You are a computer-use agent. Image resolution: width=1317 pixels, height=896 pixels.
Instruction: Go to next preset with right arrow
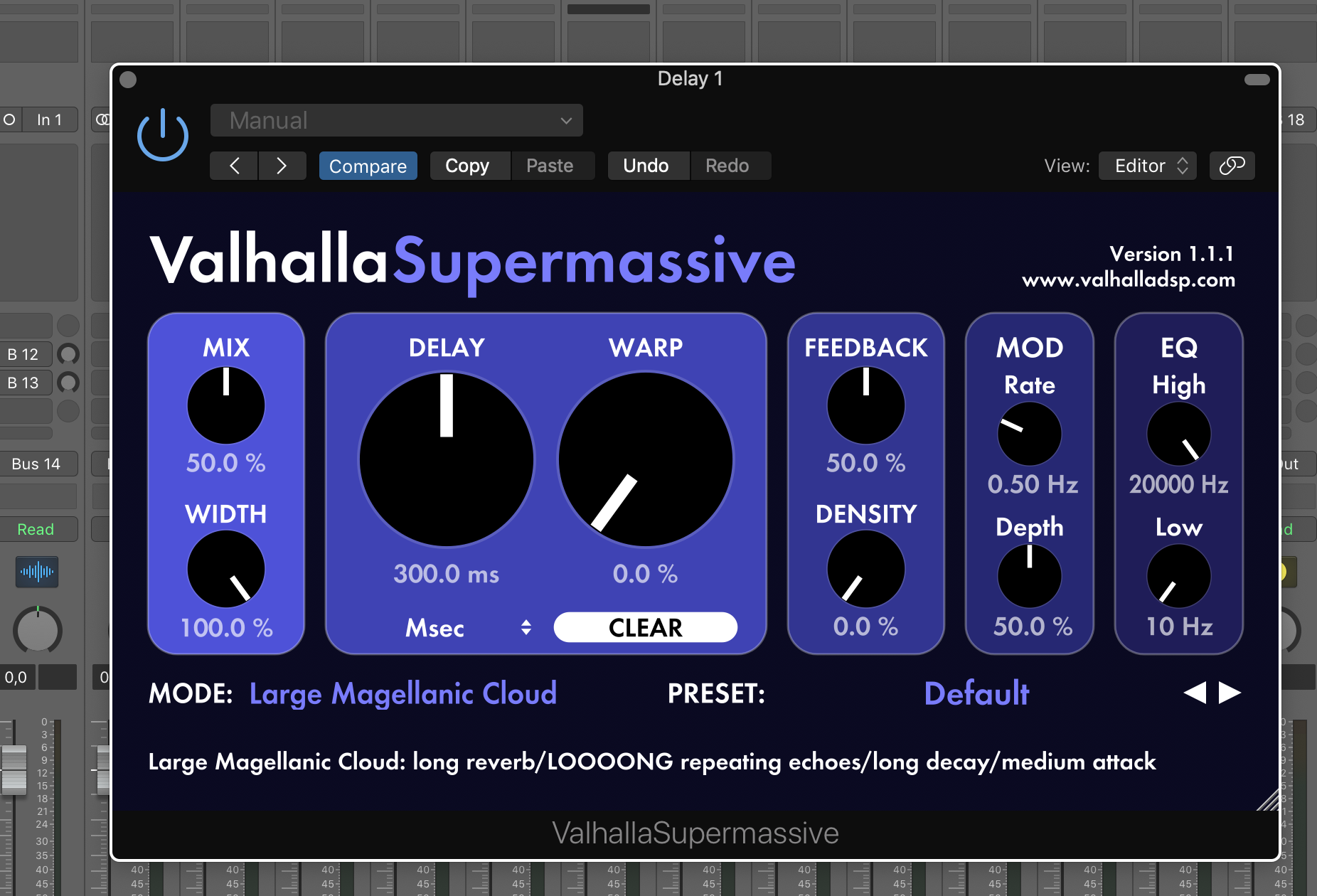pos(282,166)
